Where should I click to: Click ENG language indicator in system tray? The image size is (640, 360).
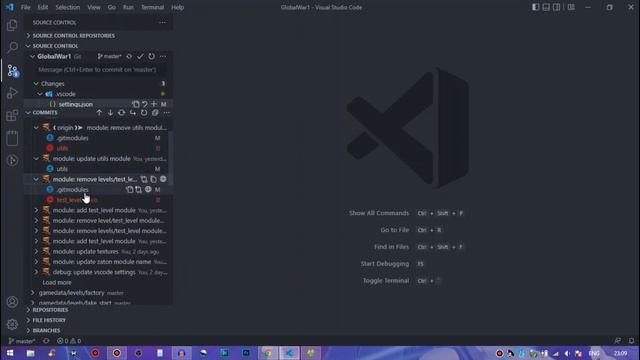tap(594, 353)
